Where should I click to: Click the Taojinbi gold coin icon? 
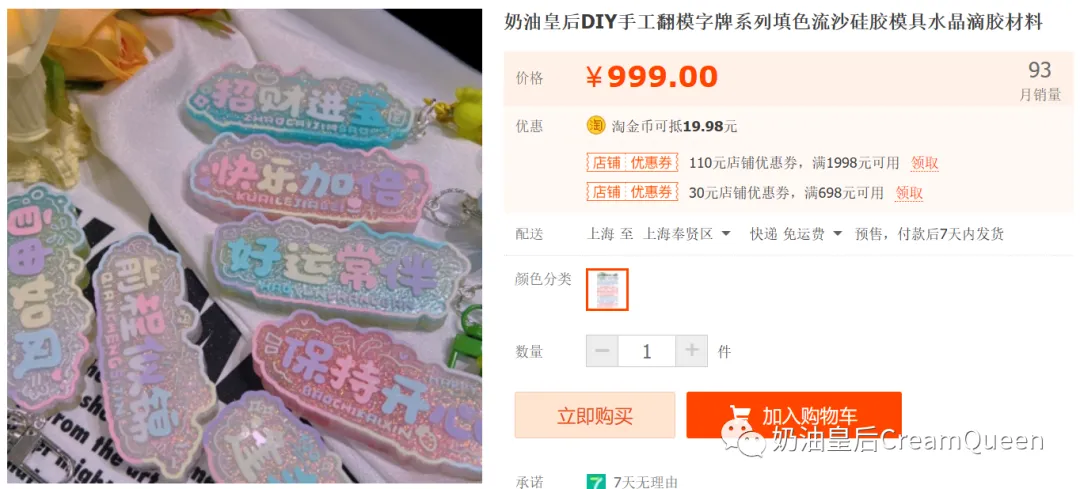(x=595, y=125)
